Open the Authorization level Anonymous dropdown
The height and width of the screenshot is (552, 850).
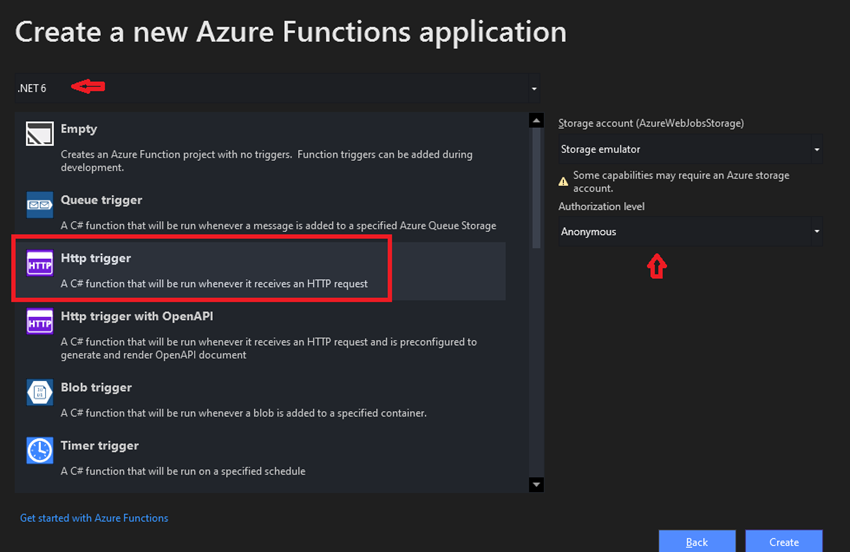point(690,232)
